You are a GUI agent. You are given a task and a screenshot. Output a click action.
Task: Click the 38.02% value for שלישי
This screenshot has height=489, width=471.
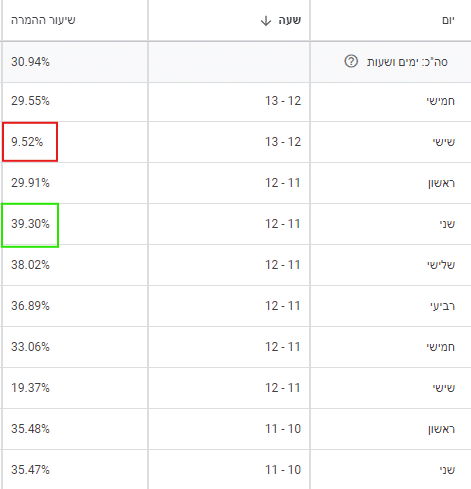click(x=30, y=265)
